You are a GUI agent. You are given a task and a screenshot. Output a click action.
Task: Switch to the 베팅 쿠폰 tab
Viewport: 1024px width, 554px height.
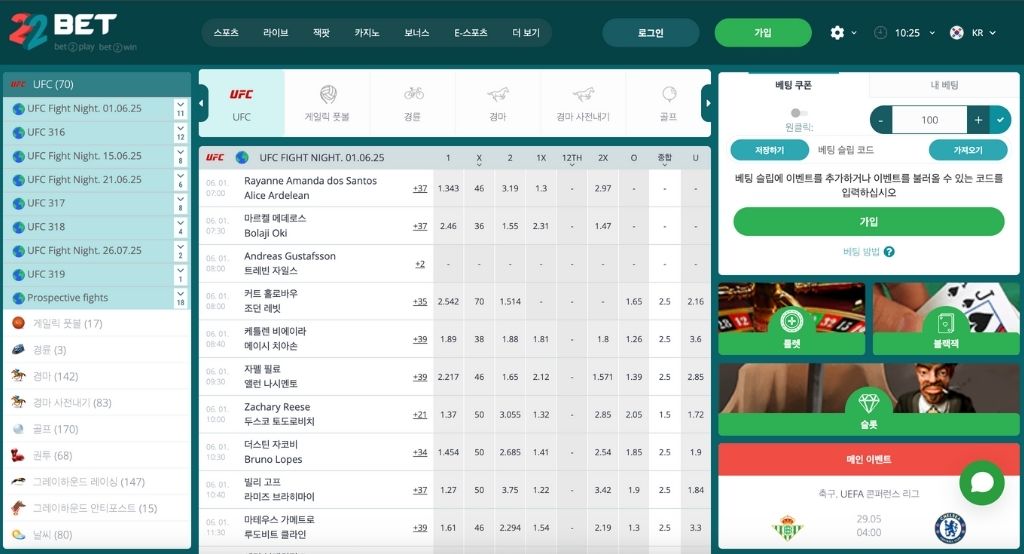click(x=793, y=85)
